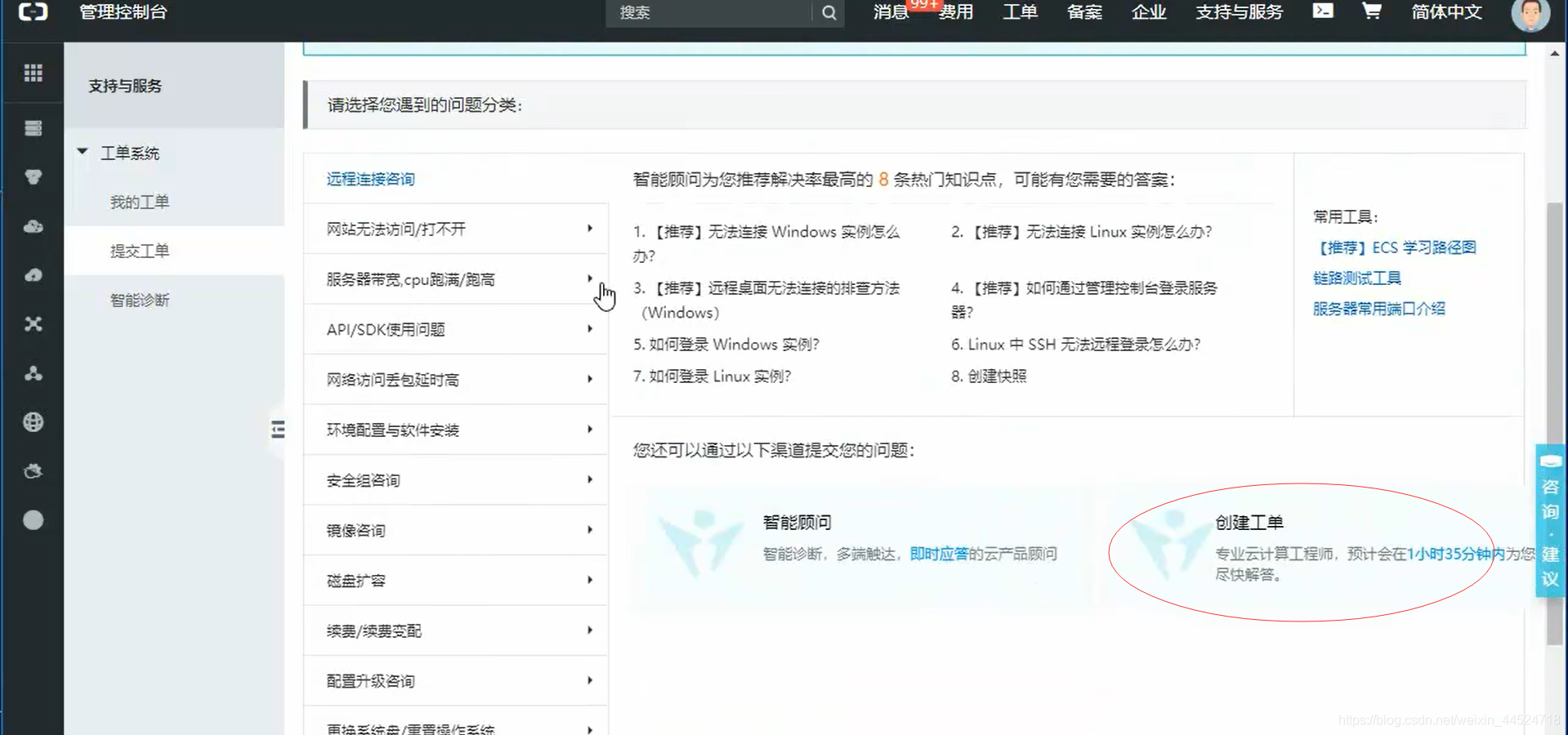1568x735 pixels.
Task: Expand 安全组咨询 category
Action: (x=455, y=480)
